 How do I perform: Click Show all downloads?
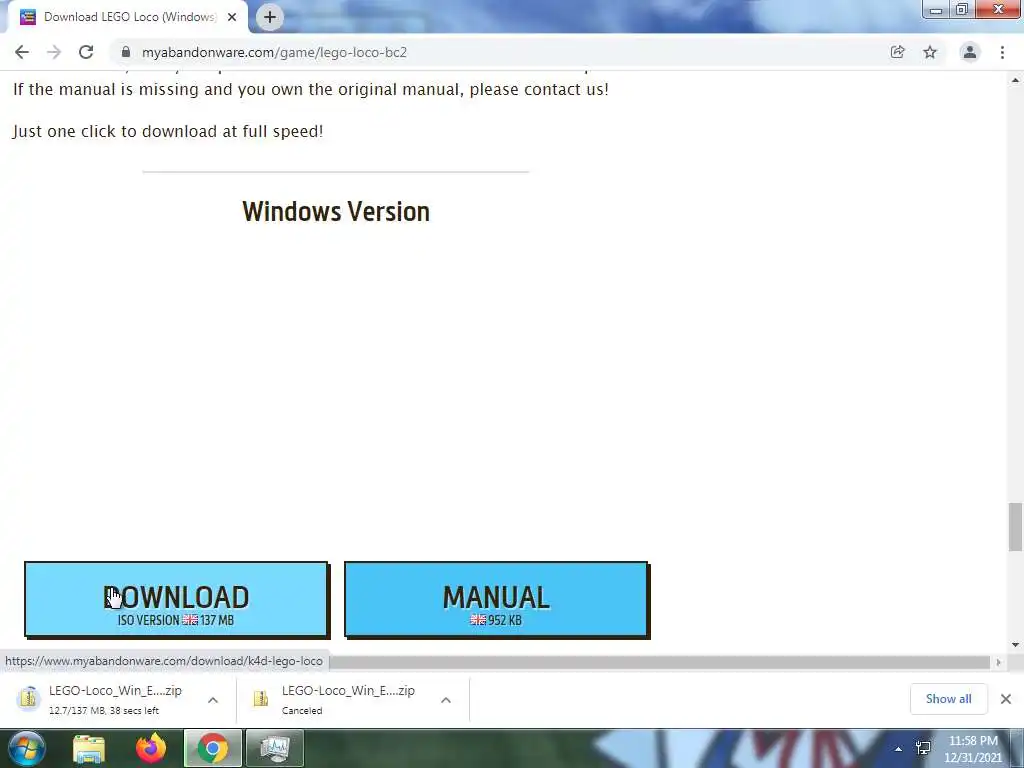pyautogui.click(x=948, y=699)
